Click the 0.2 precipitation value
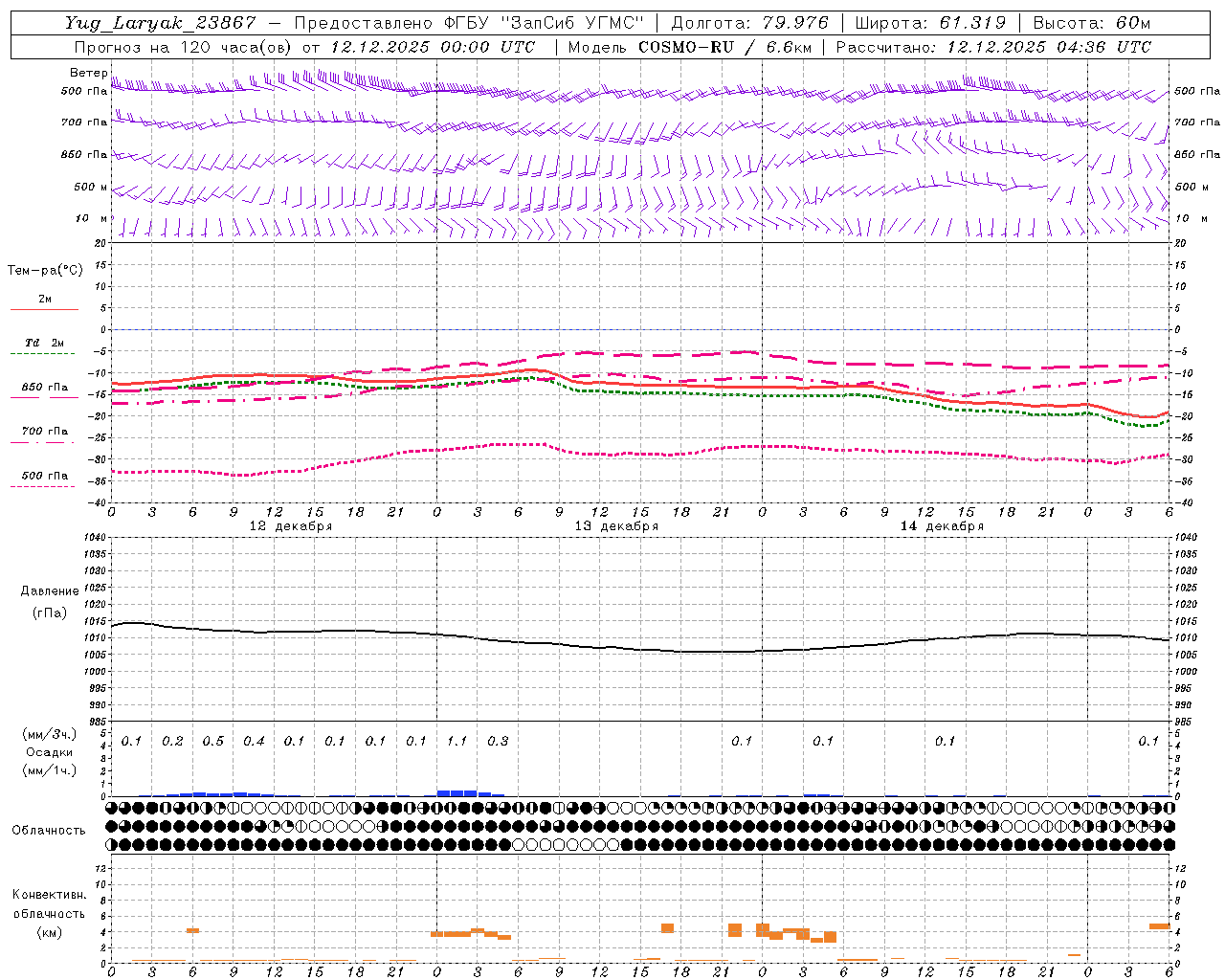This screenshot has height=980, width=1225. pos(173,741)
